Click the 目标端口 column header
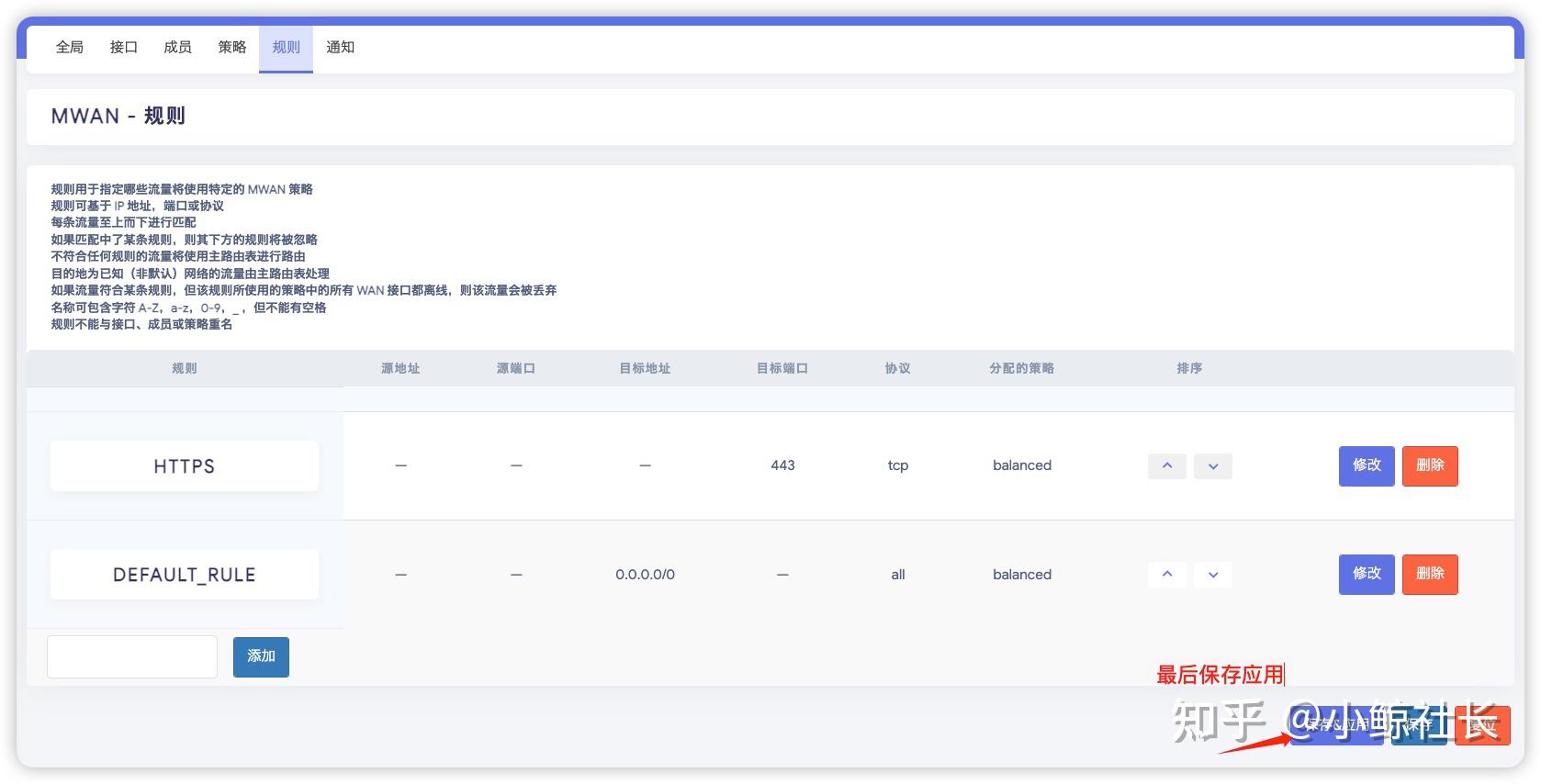This screenshot has width=1541, height=784. pos(782,368)
